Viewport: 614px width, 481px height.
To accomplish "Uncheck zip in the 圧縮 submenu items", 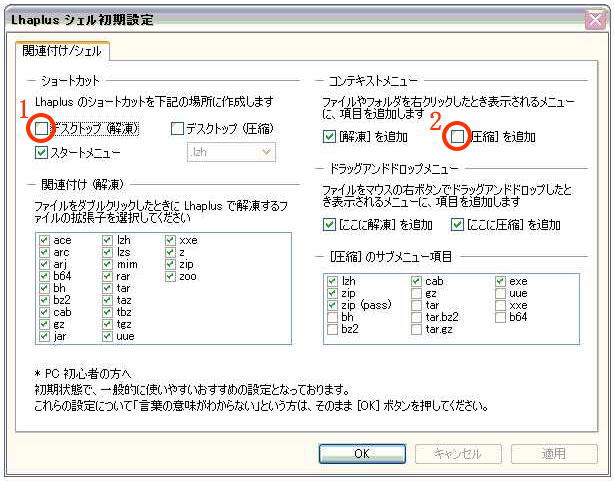I will coord(332,293).
